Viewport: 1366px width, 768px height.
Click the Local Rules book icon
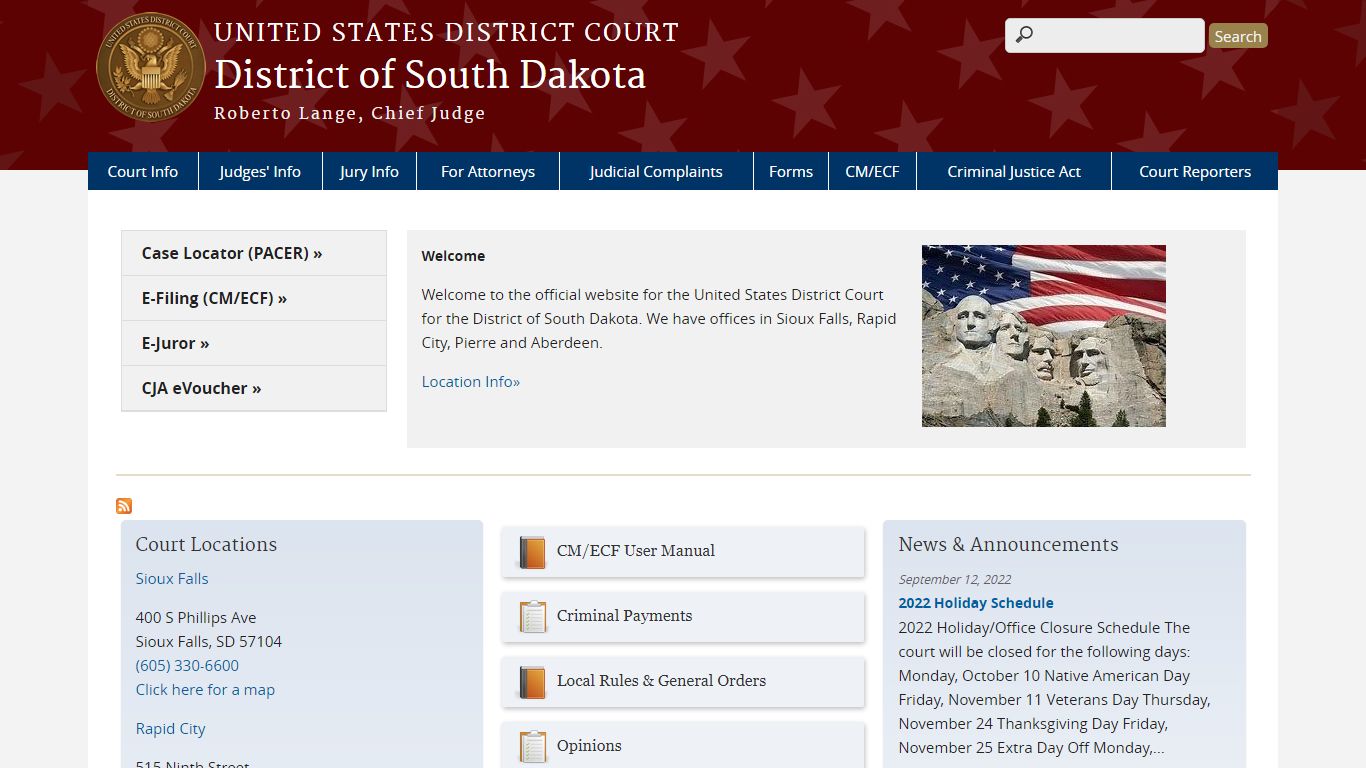[532, 682]
